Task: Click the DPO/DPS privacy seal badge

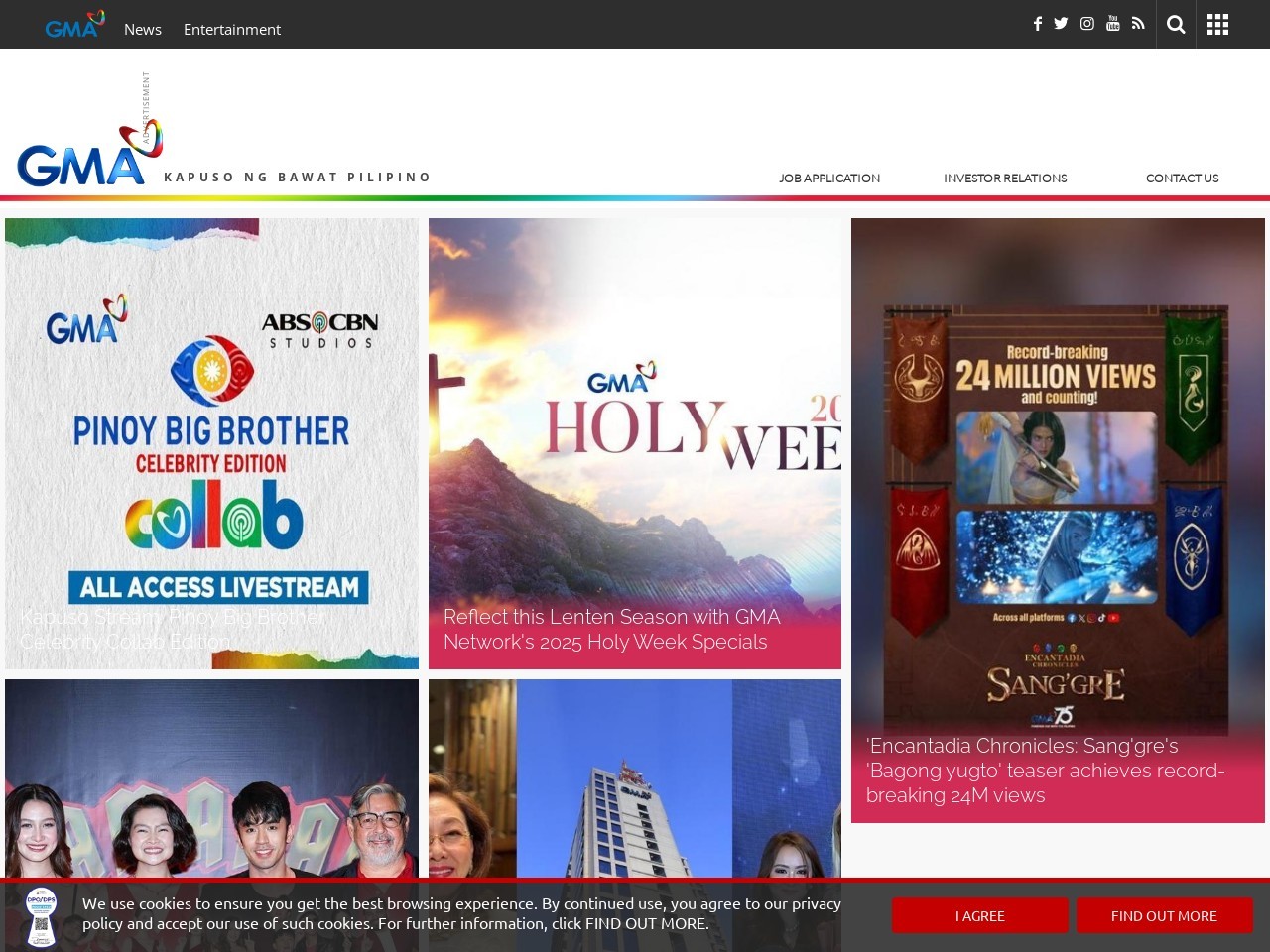Action: pos(41,916)
